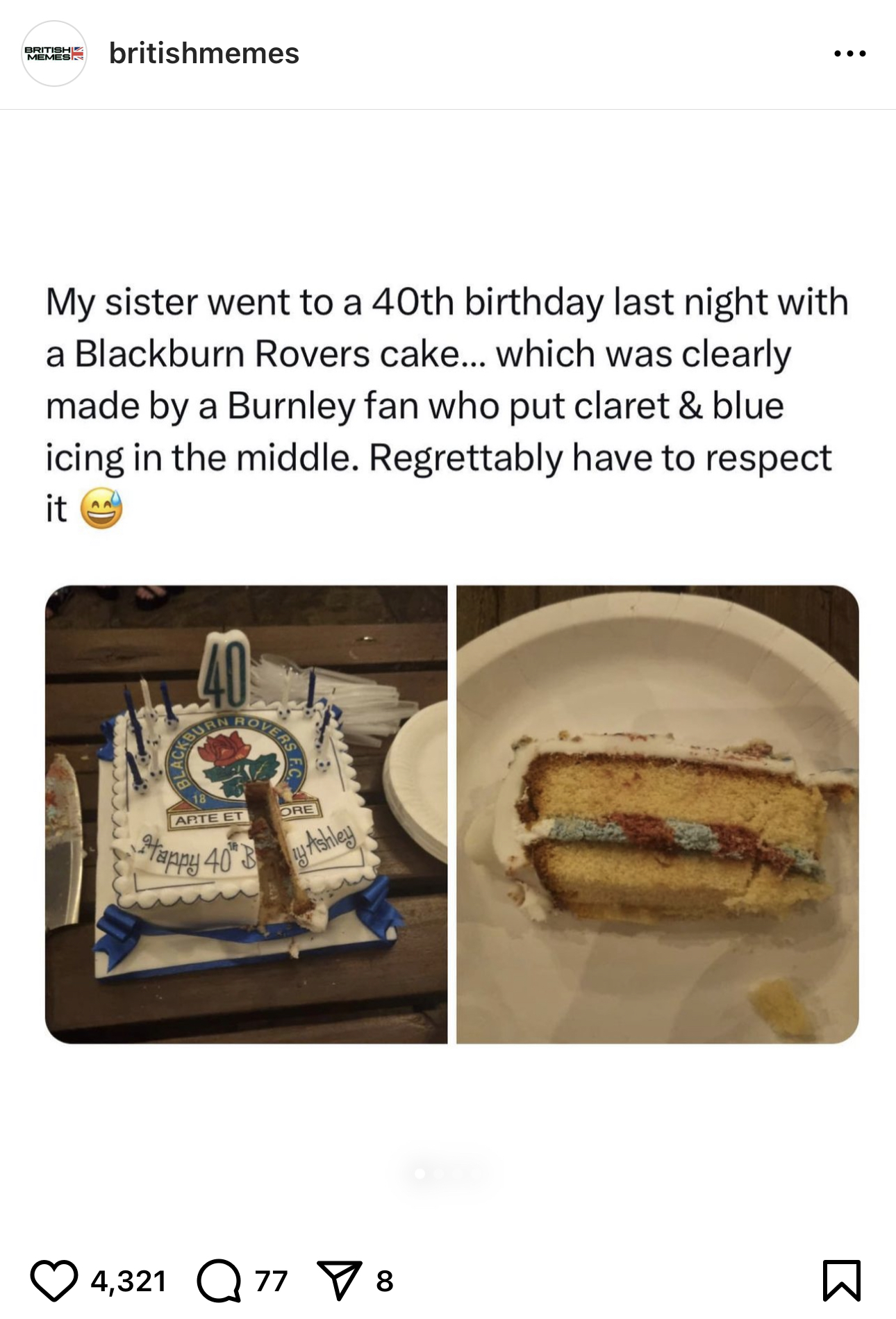Select the post caption about the 40th birthday
This screenshot has height=1319, width=896.
click(447, 406)
